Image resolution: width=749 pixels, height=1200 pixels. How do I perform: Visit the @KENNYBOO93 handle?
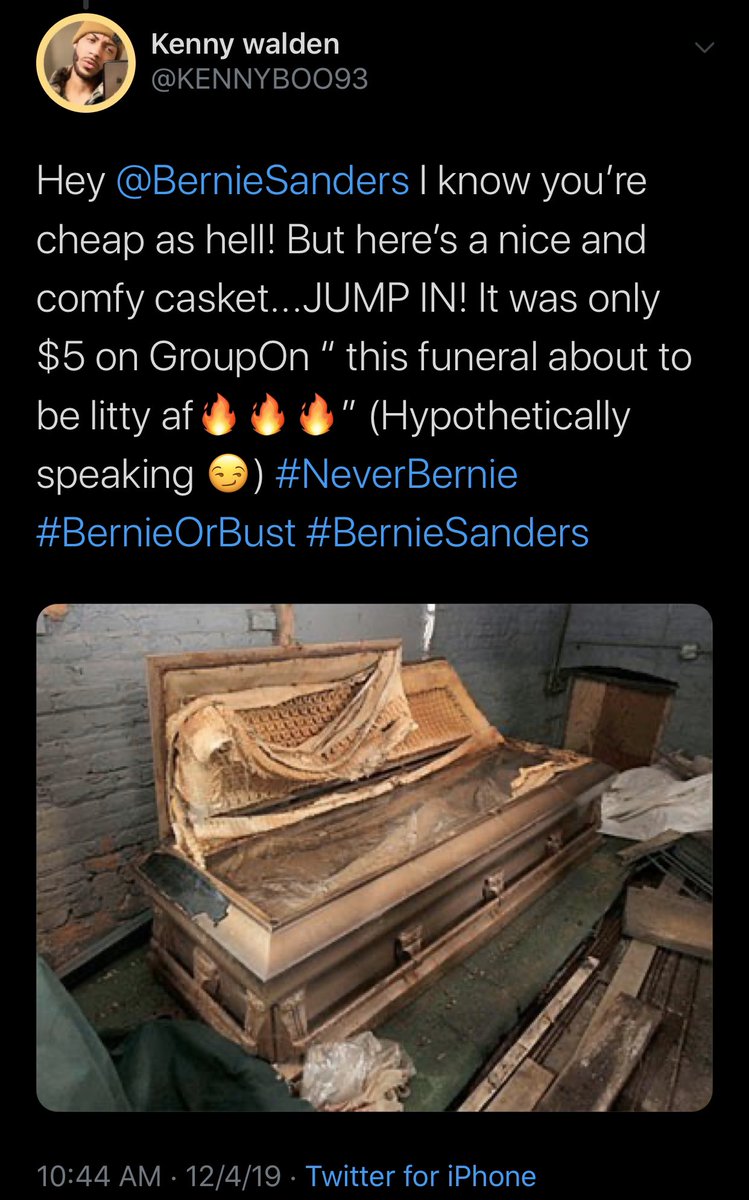tap(259, 78)
